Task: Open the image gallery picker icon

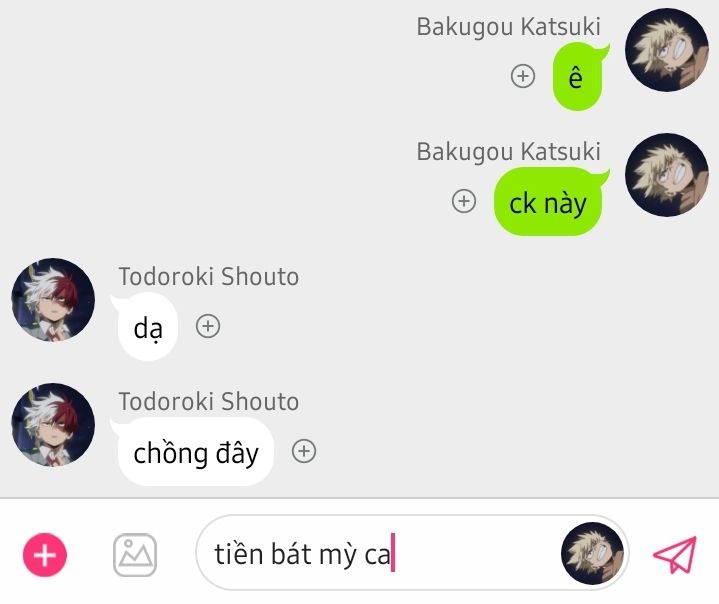Action: (135, 554)
